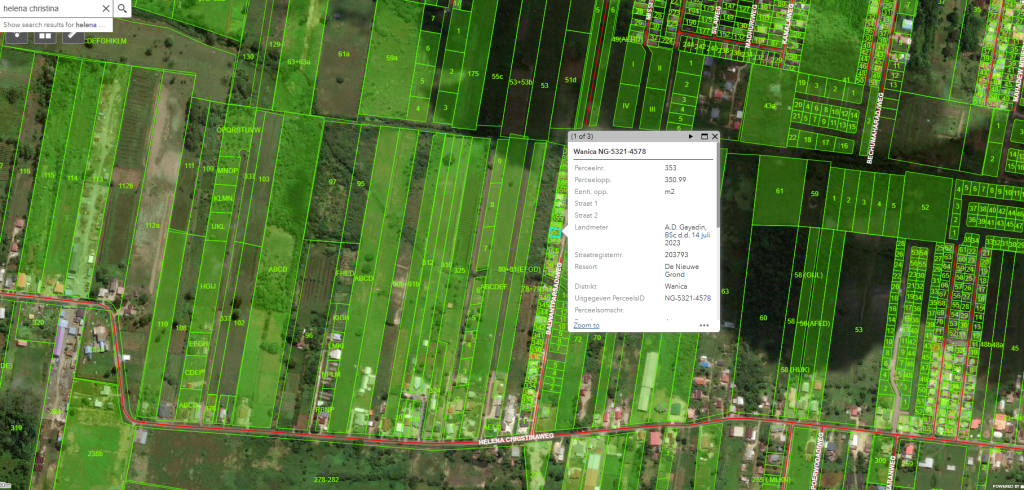Click the parcel labeled 175
1024x490 pixels.
click(473, 74)
